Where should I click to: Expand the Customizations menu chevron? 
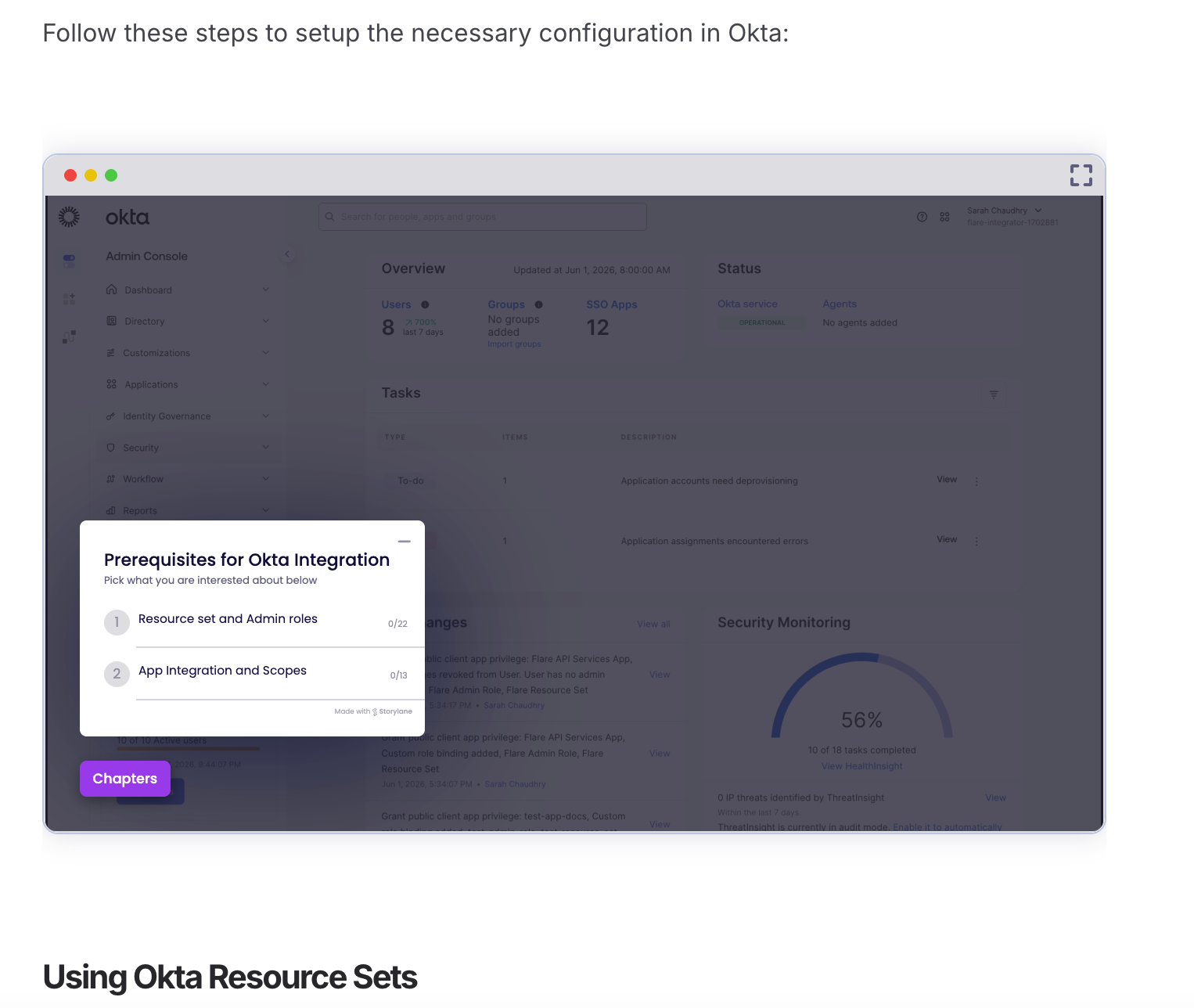pyautogui.click(x=265, y=353)
